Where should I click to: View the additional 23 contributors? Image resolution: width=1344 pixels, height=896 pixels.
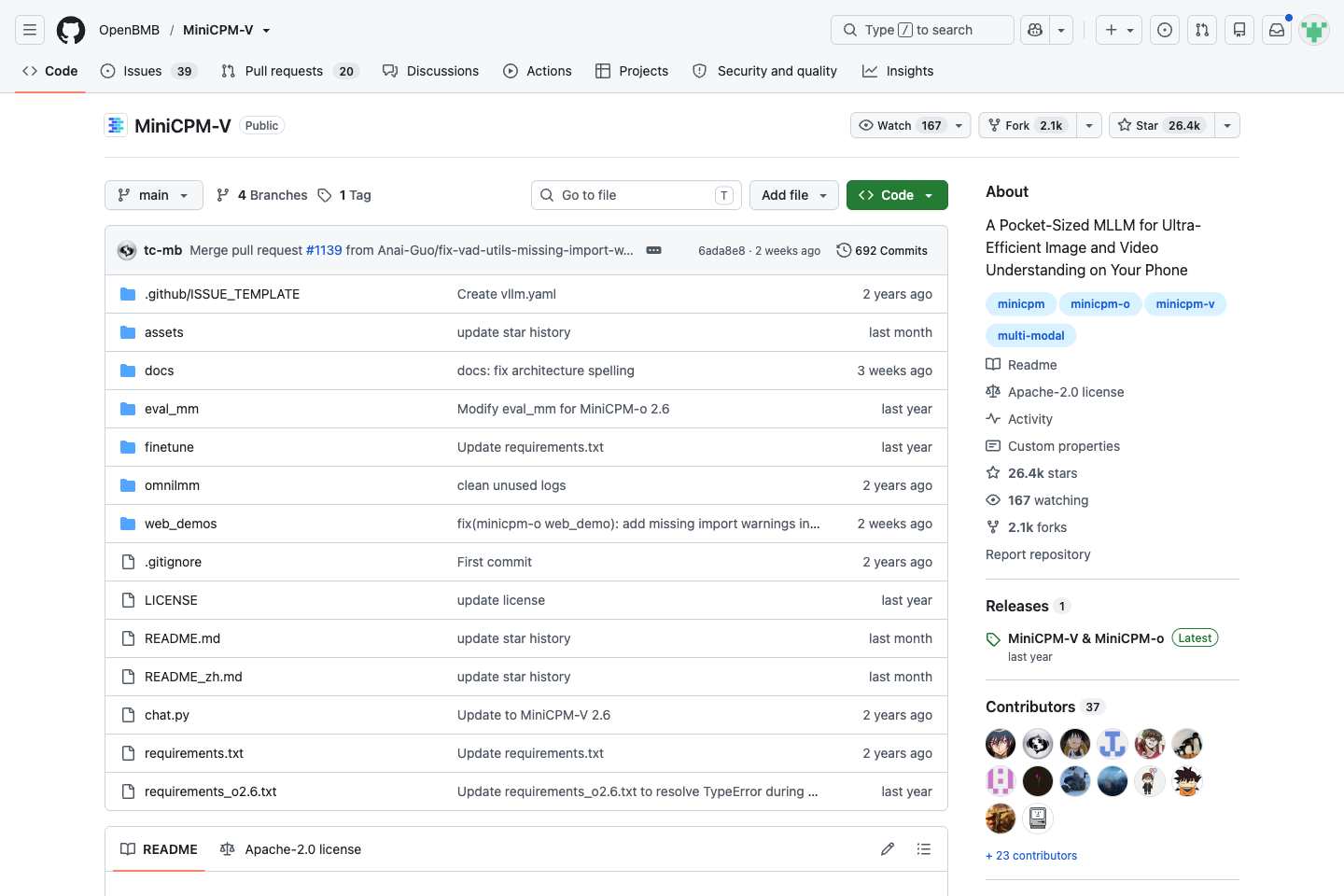(1031, 856)
